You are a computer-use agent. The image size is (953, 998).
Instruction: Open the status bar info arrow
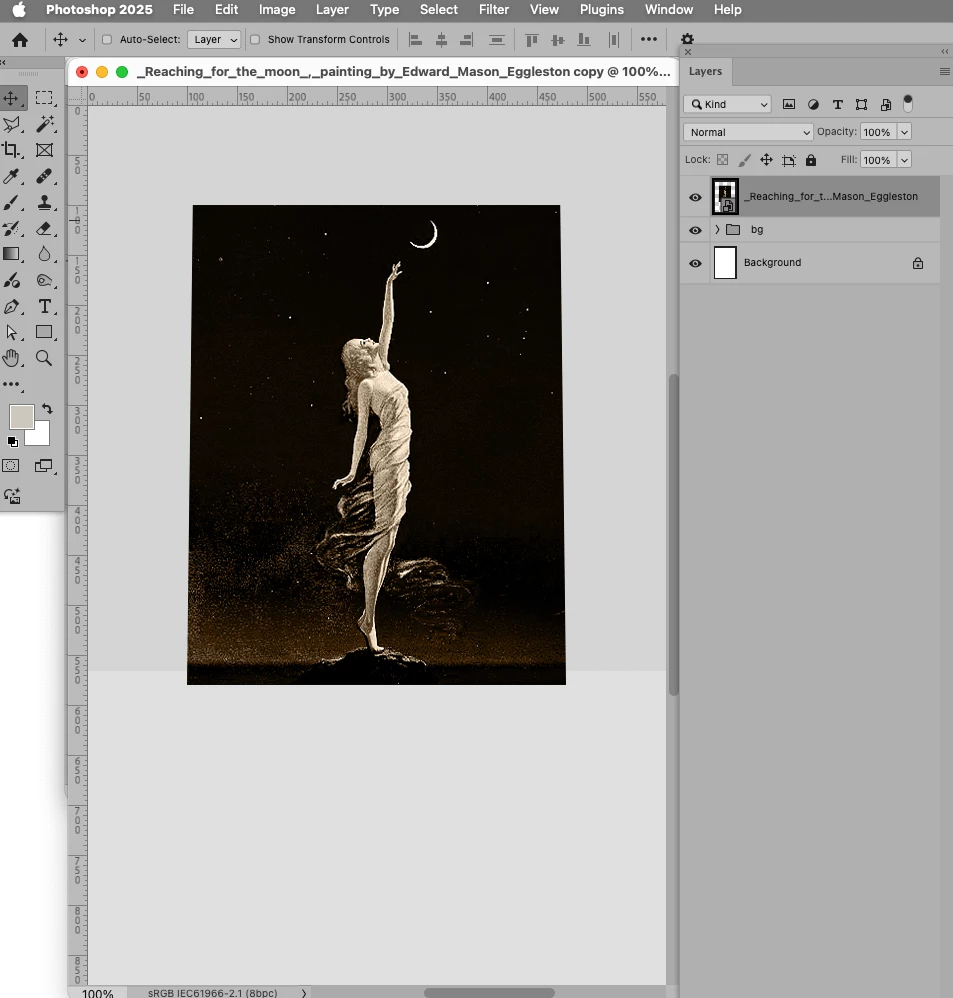pos(304,993)
